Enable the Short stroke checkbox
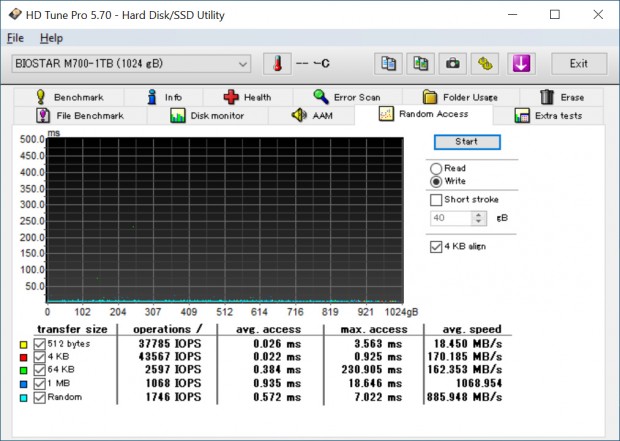 pos(436,200)
